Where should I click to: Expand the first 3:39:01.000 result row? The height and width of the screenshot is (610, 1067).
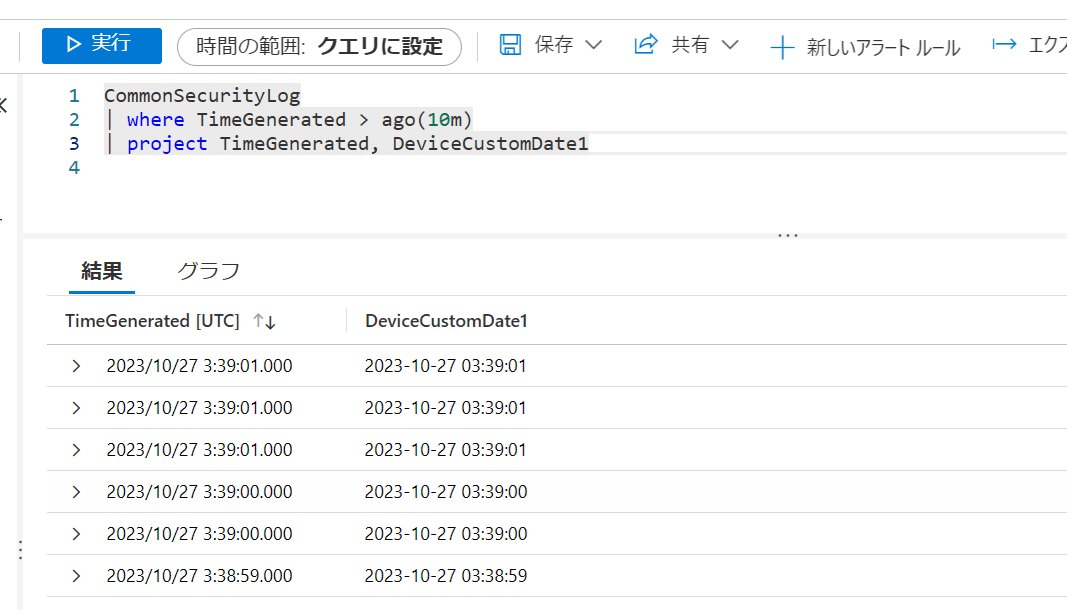(76, 366)
